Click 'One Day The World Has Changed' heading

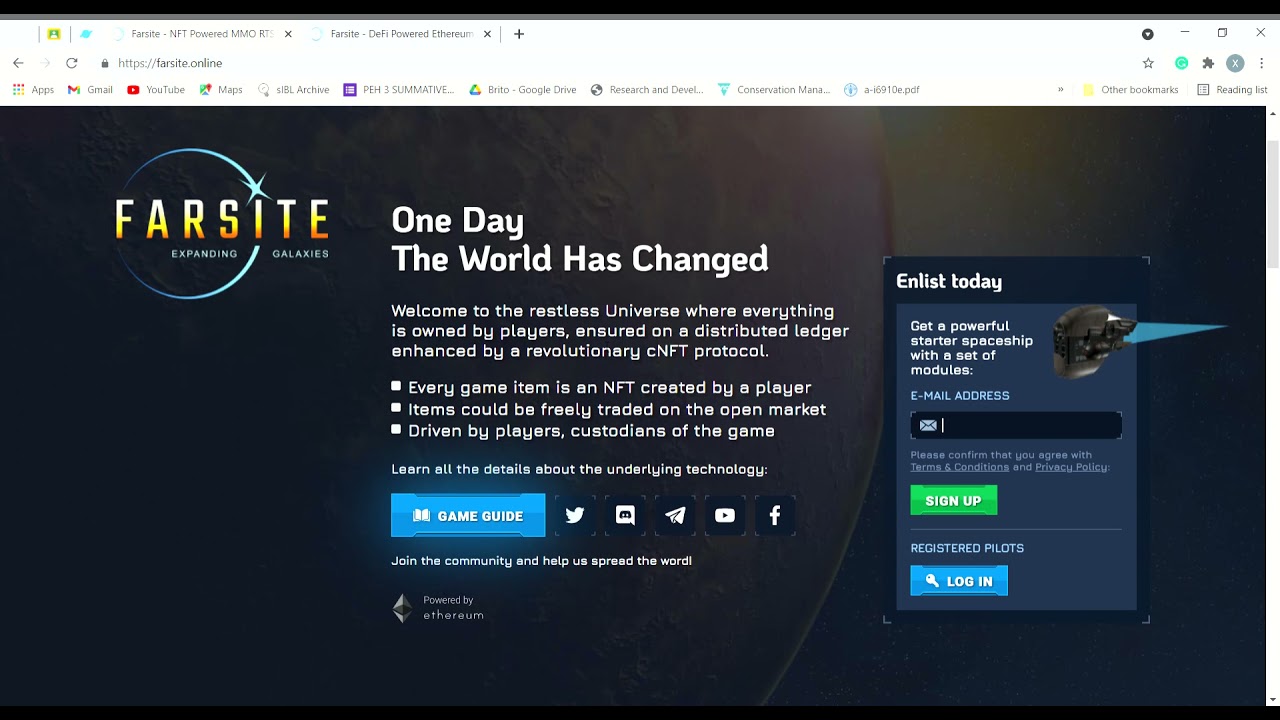pos(579,239)
